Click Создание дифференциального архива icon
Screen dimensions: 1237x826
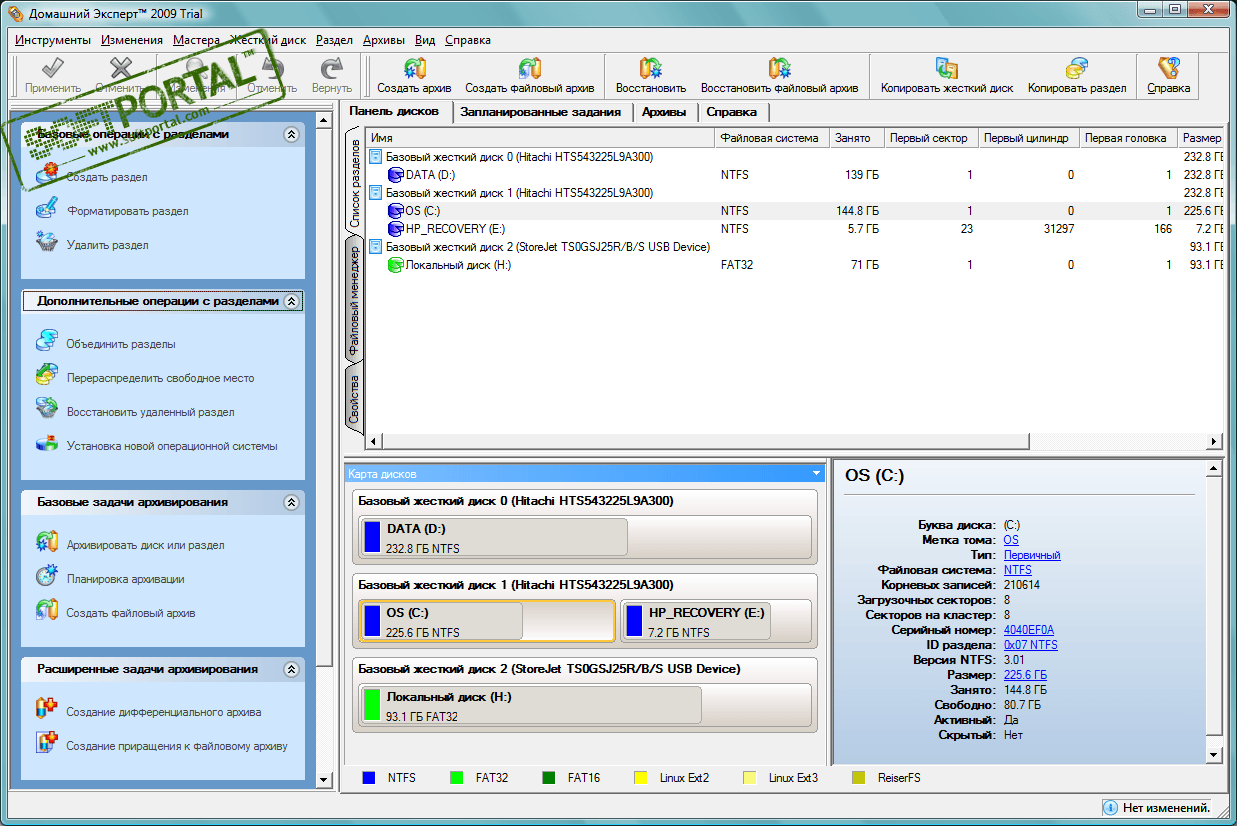47,710
